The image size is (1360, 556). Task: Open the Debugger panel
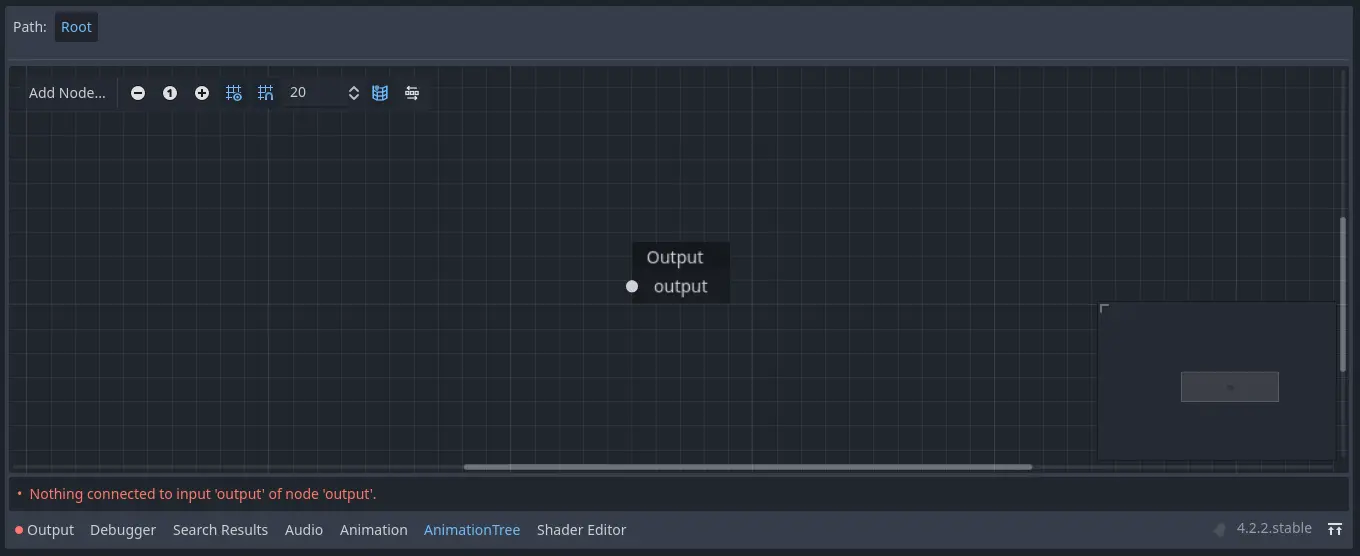pyautogui.click(x=123, y=530)
